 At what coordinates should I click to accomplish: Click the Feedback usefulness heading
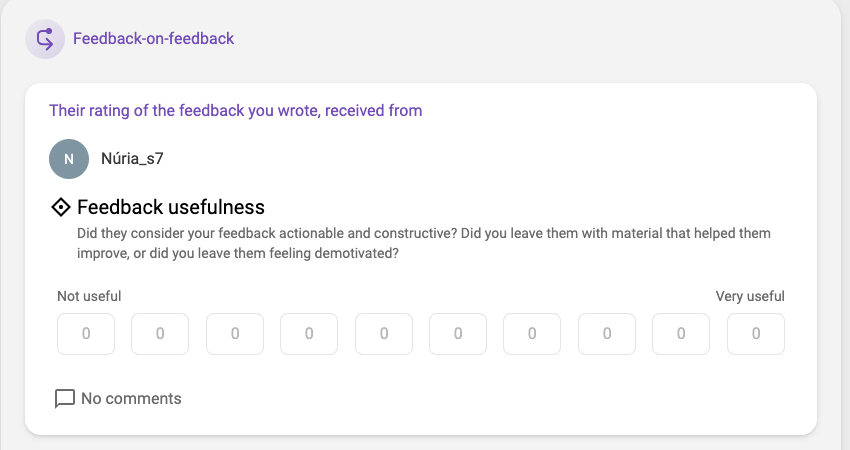click(x=171, y=207)
